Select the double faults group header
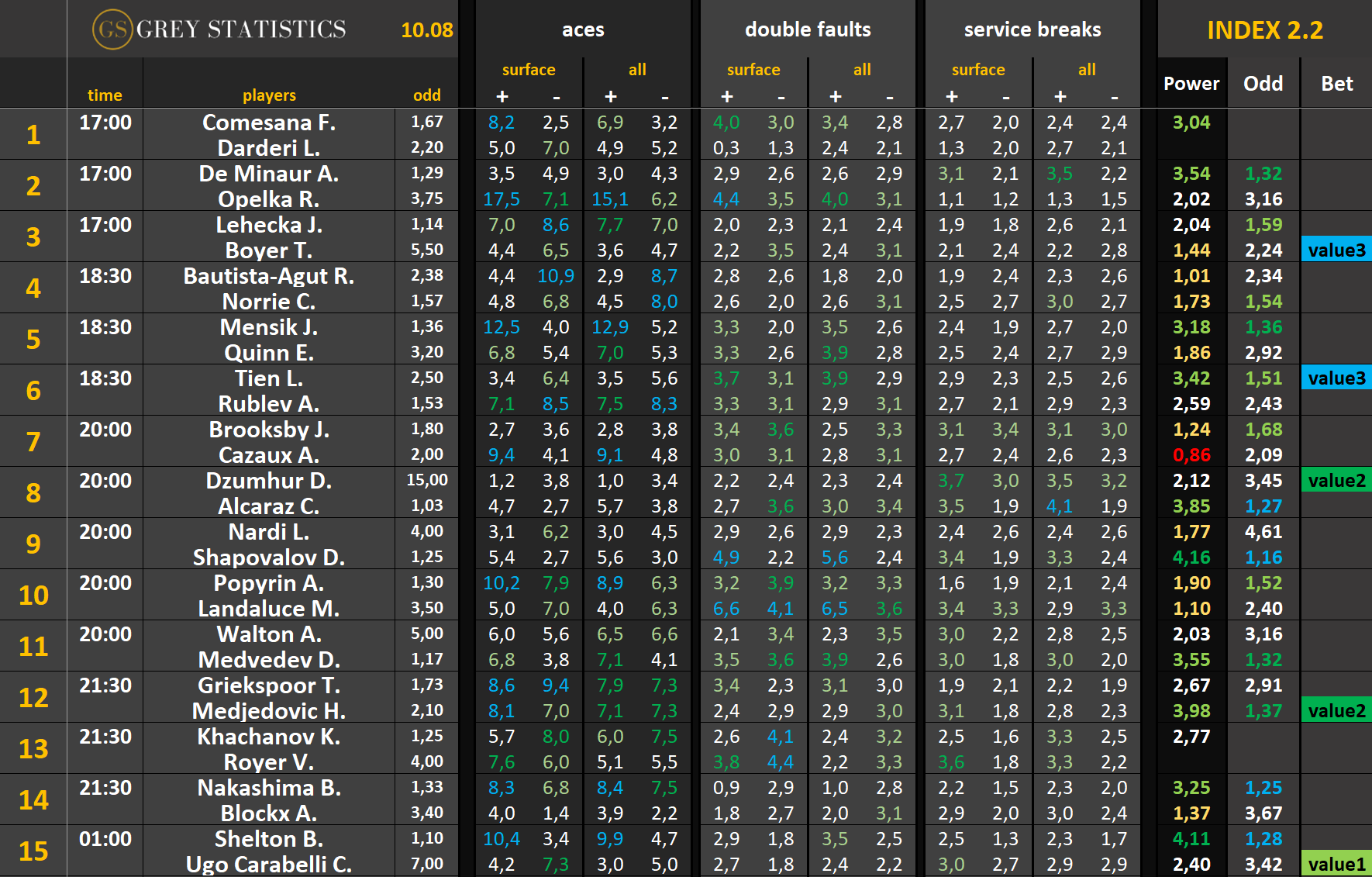This screenshot has width=1372, height=877. point(807,29)
